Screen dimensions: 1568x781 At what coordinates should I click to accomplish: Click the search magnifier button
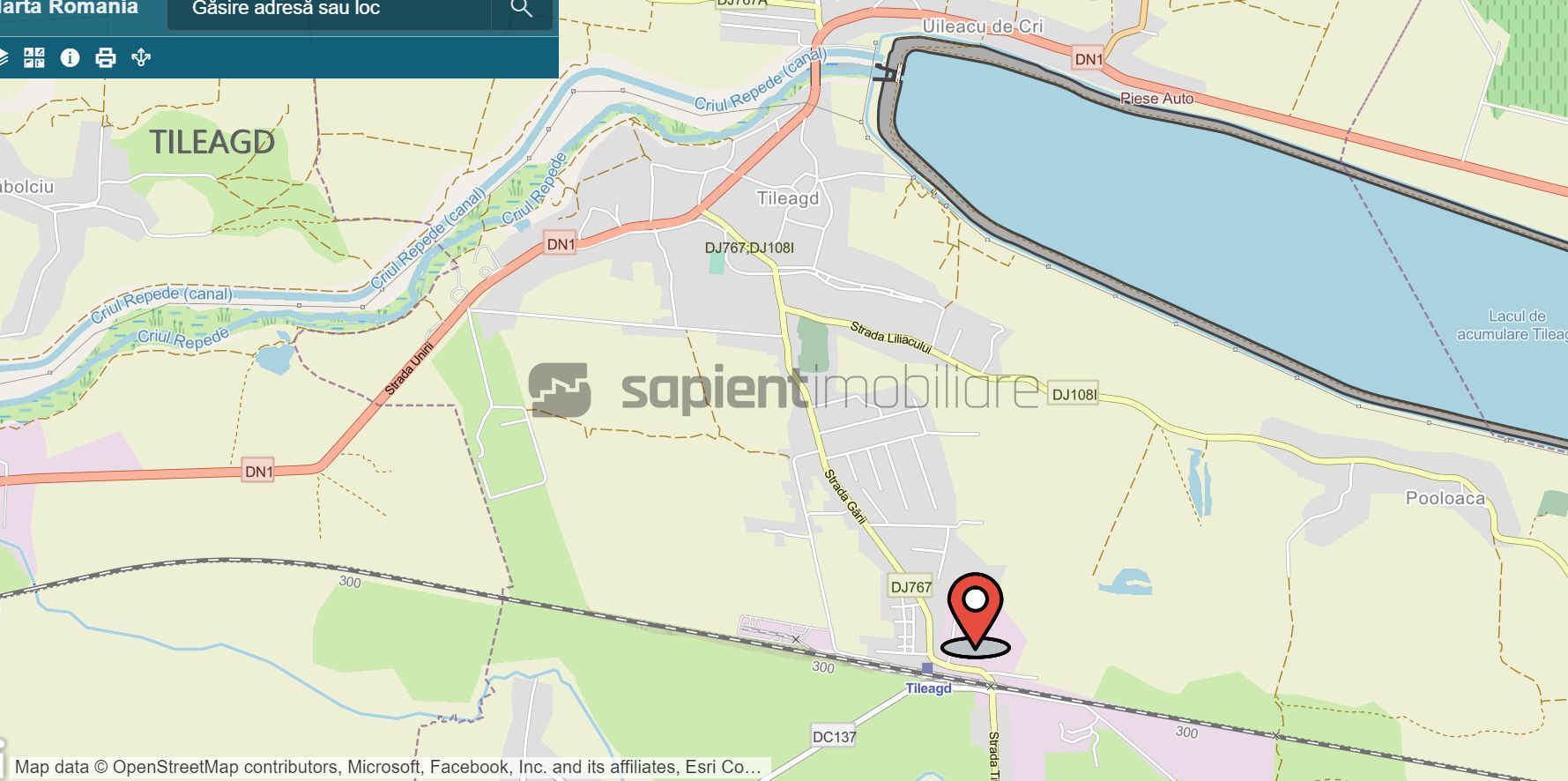coord(522,9)
